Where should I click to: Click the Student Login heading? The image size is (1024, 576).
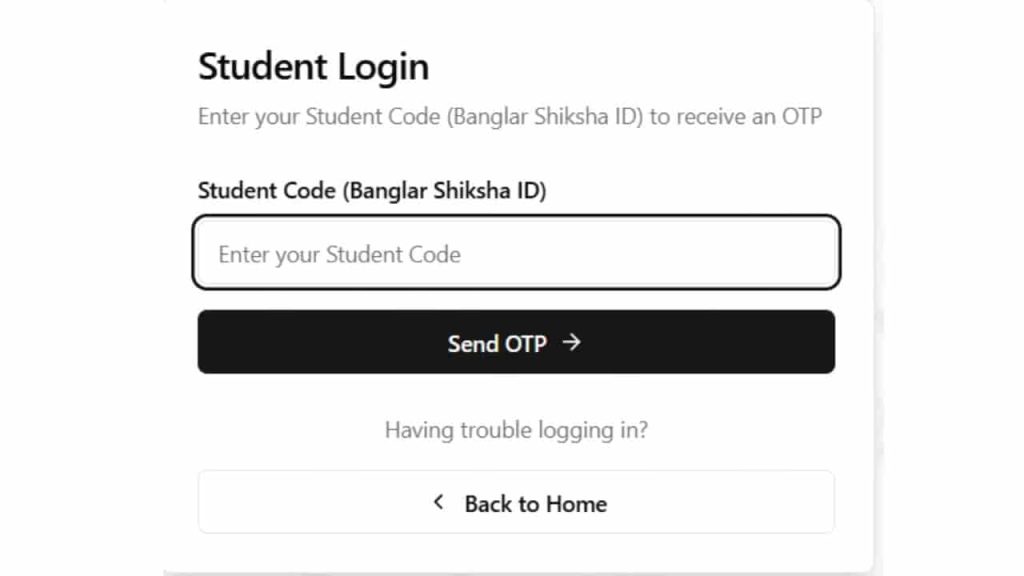[x=313, y=67]
